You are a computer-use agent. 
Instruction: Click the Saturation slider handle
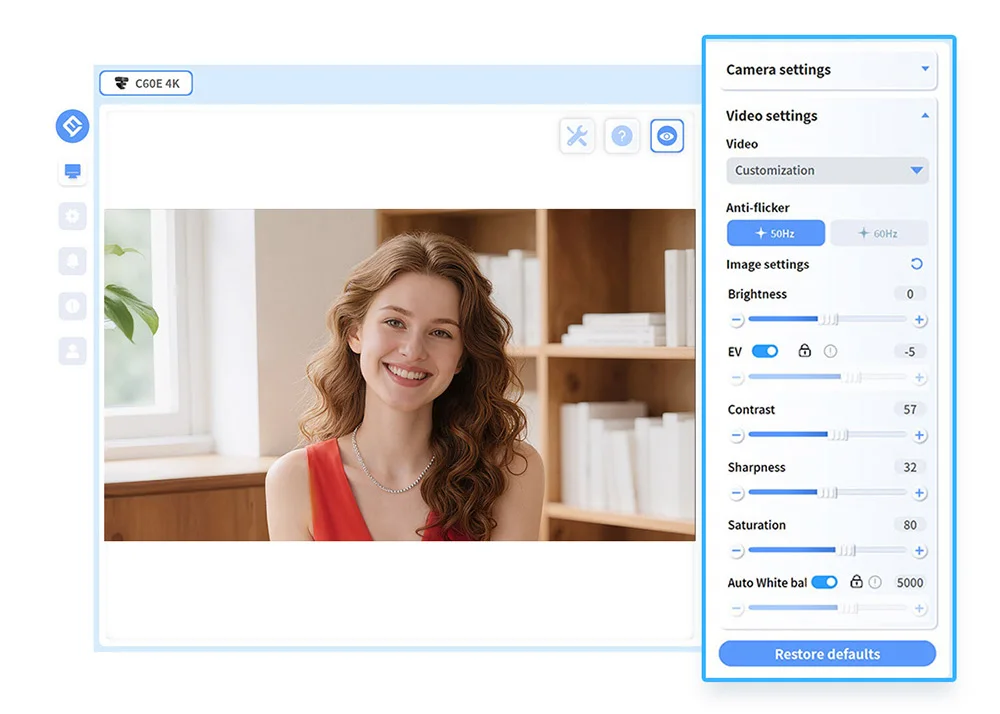(x=846, y=550)
